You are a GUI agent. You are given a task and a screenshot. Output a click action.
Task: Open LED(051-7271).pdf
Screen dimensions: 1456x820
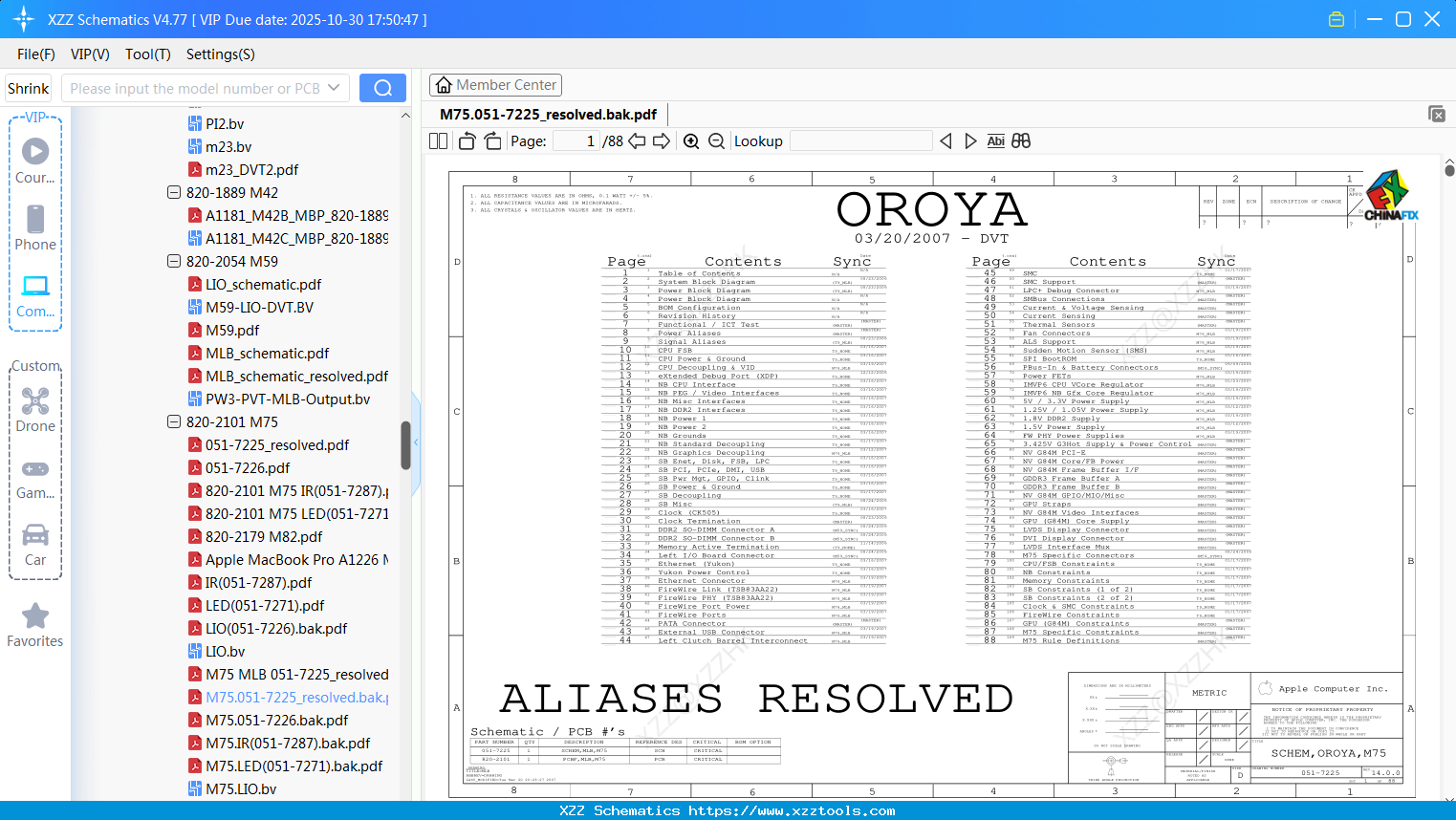pos(256,605)
